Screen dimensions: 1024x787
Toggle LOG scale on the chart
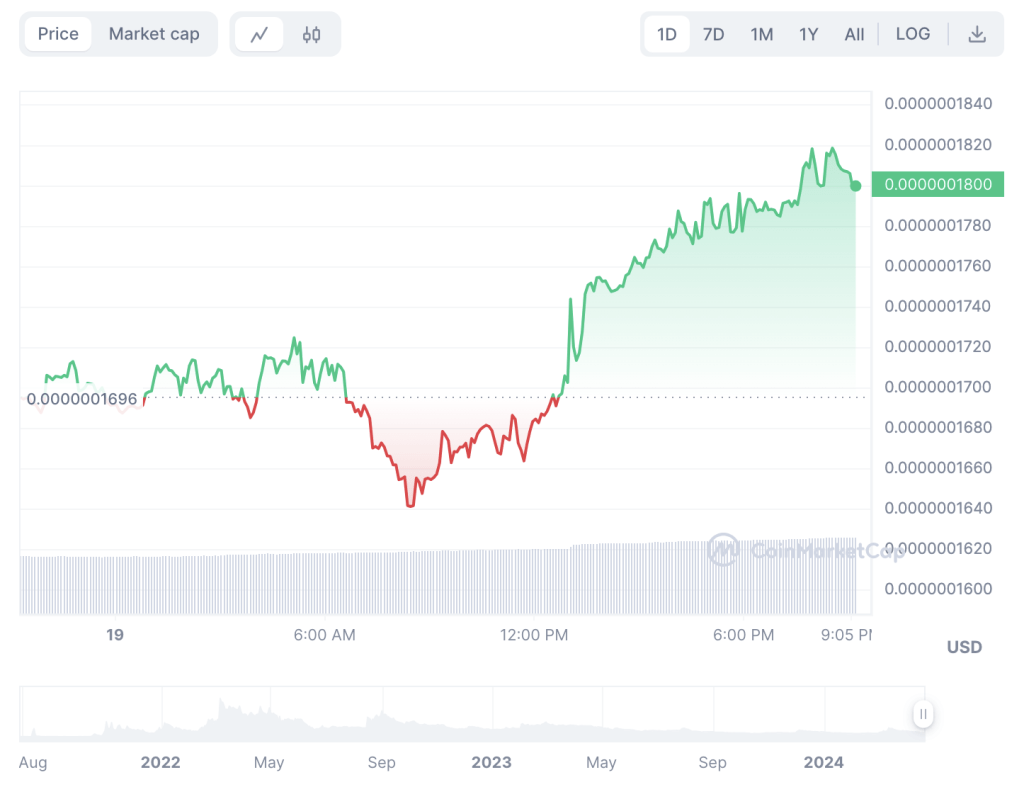pyautogui.click(x=912, y=34)
